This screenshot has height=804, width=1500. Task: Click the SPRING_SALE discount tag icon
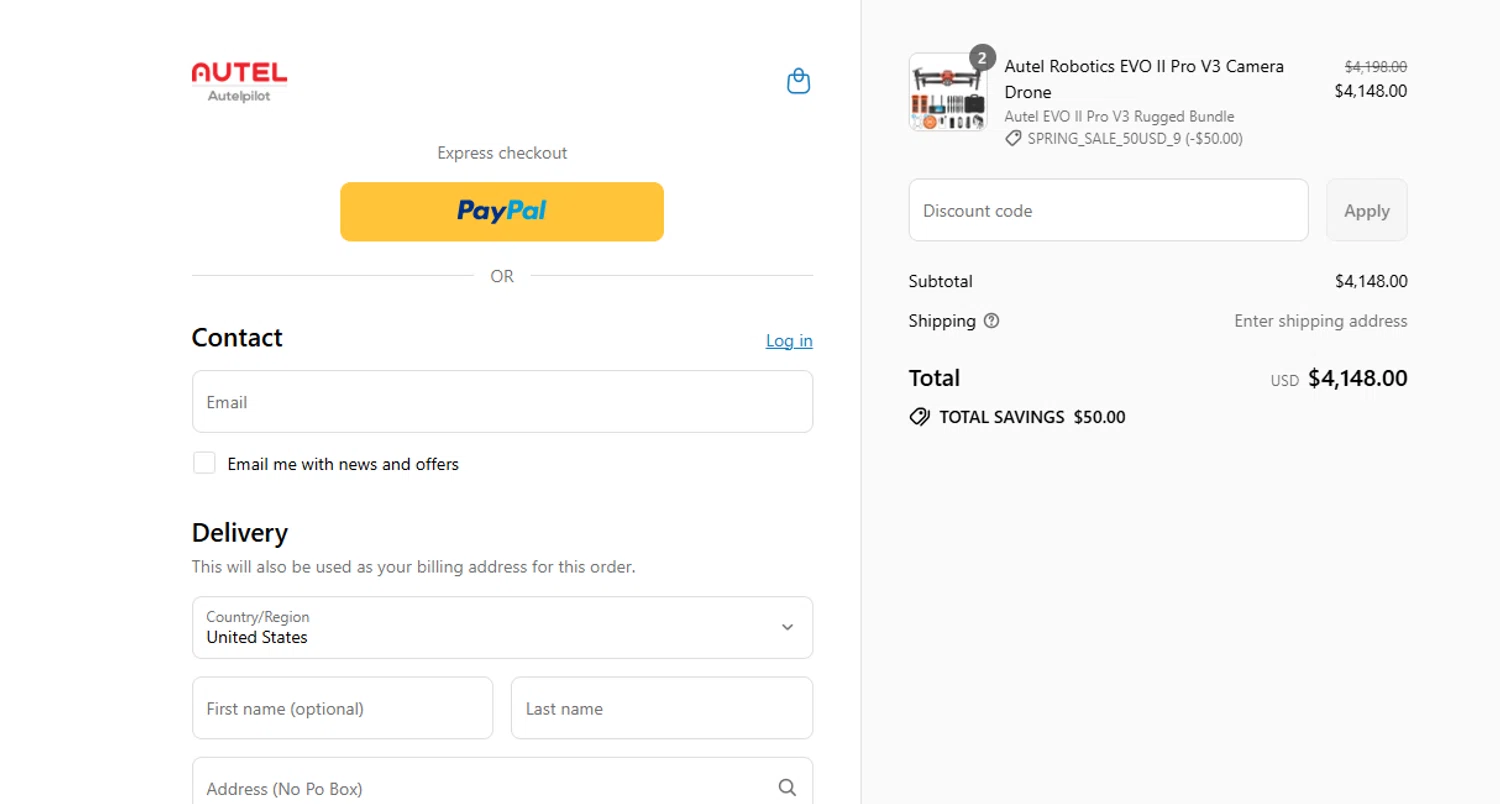(1014, 139)
